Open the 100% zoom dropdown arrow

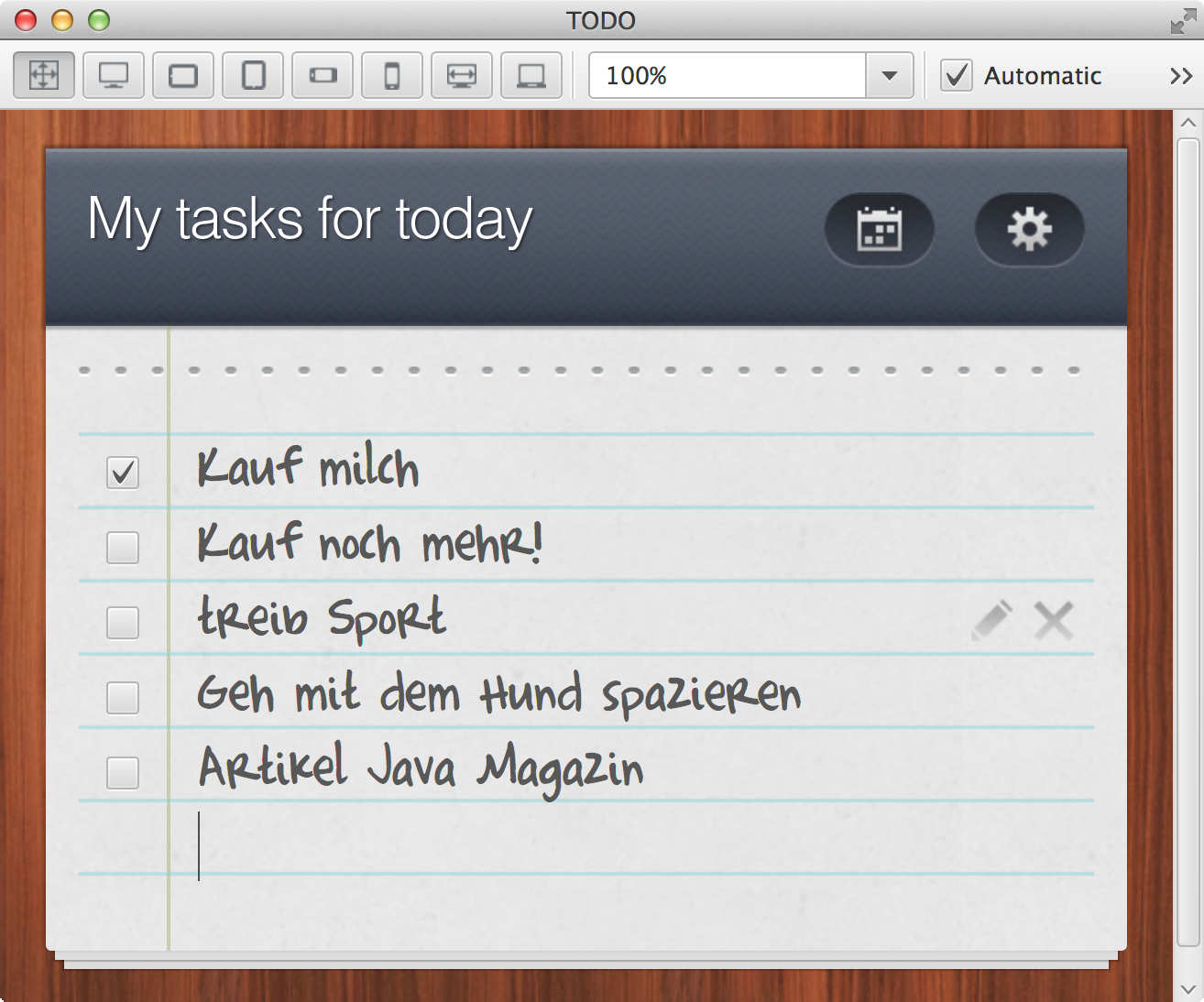tap(889, 75)
